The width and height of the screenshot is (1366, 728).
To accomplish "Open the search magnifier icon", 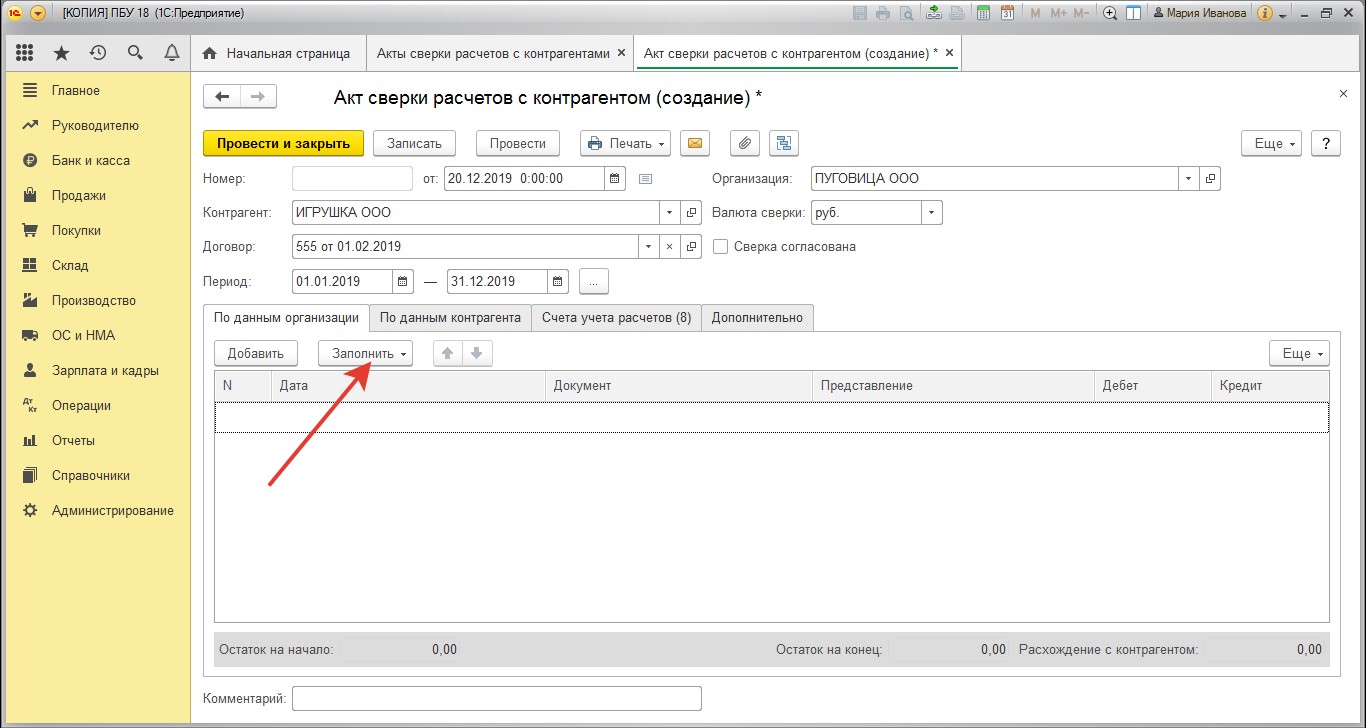I will tap(134, 53).
